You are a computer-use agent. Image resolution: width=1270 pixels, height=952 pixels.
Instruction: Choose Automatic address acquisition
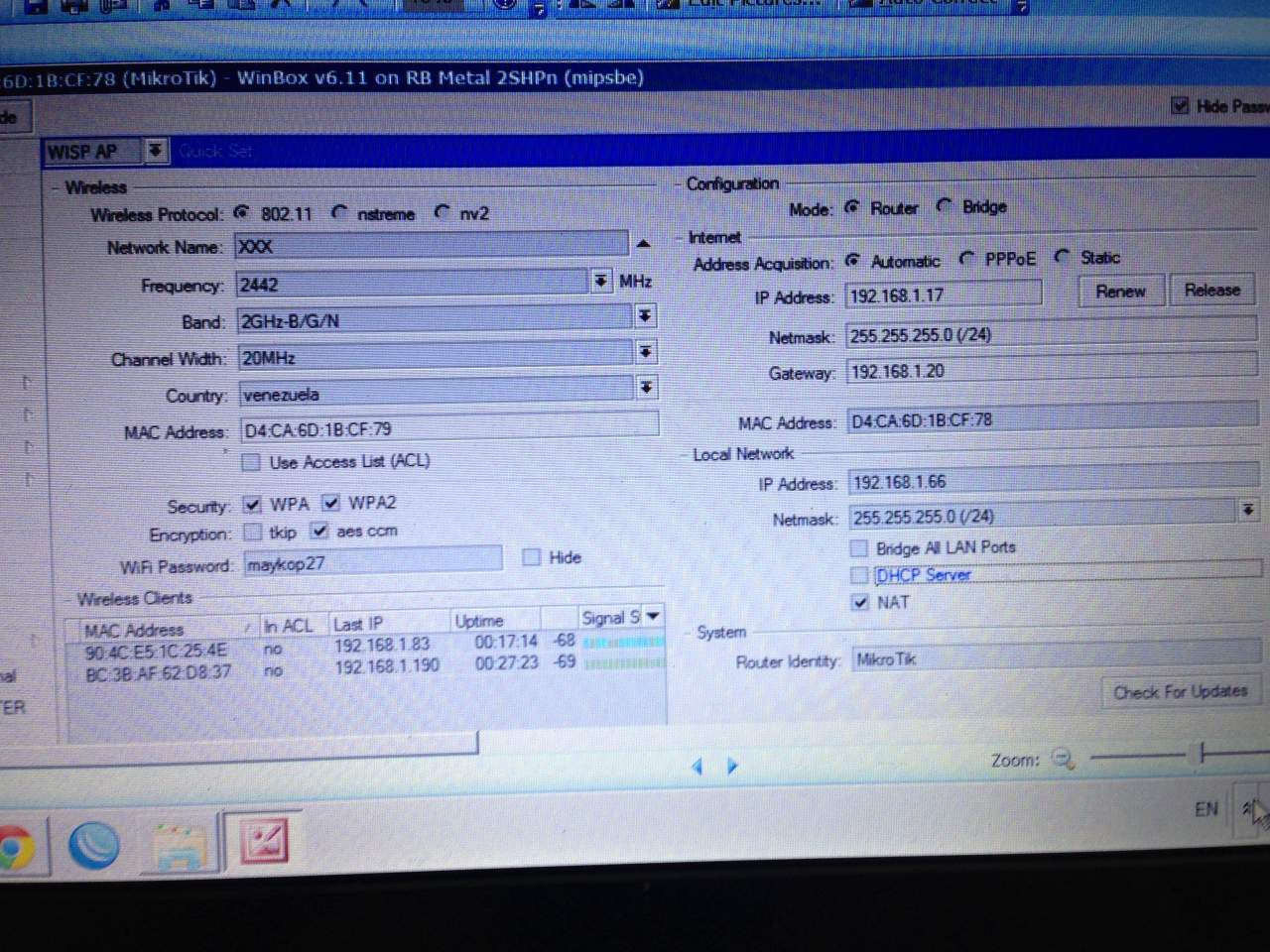click(x=851, y=261)
